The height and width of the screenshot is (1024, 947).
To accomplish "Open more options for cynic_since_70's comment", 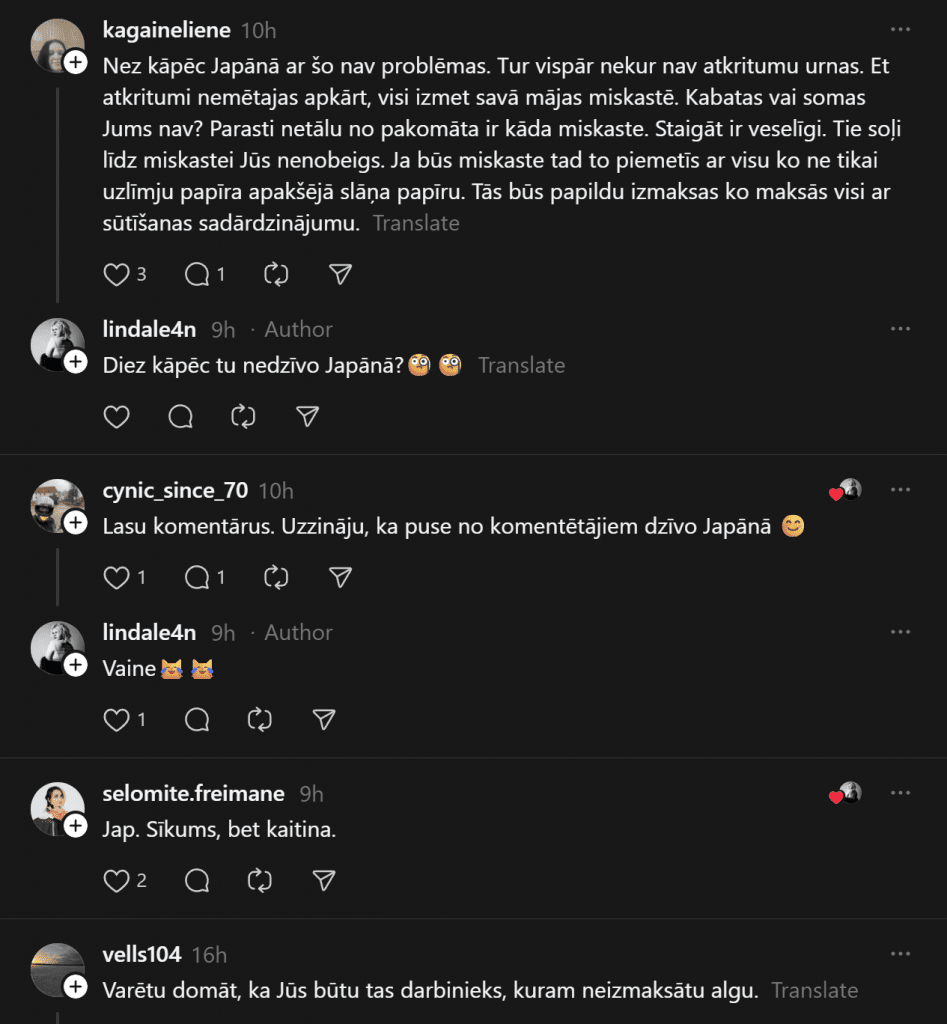I will coord(901,490).
